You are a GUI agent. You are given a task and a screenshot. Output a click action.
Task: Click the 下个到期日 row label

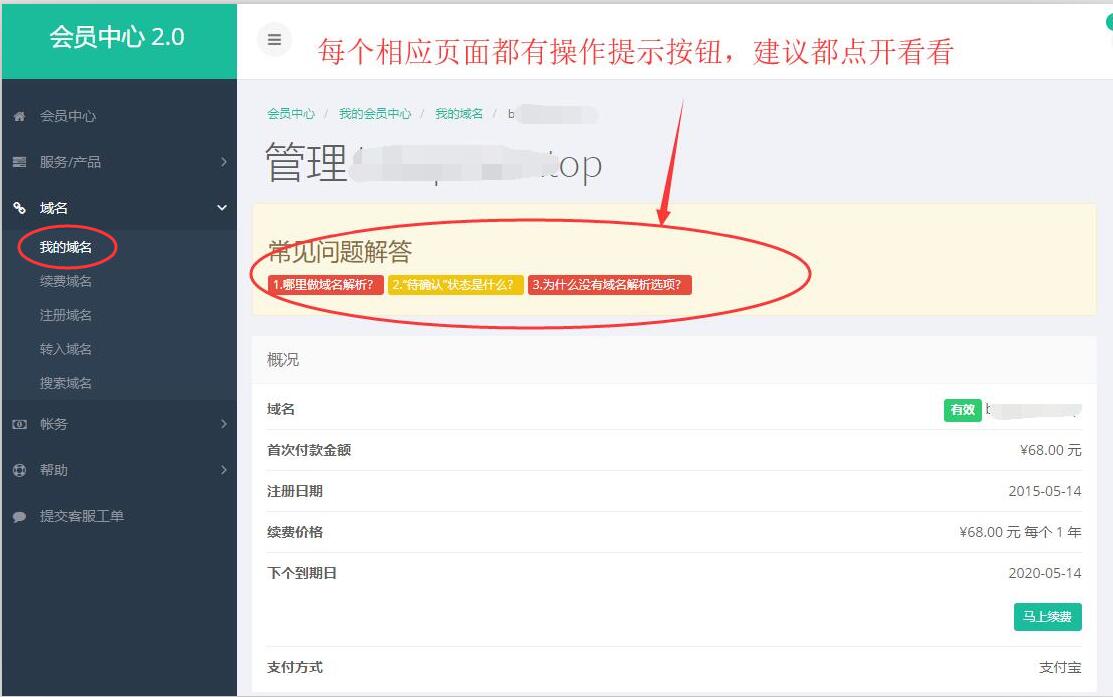point(302,573)
